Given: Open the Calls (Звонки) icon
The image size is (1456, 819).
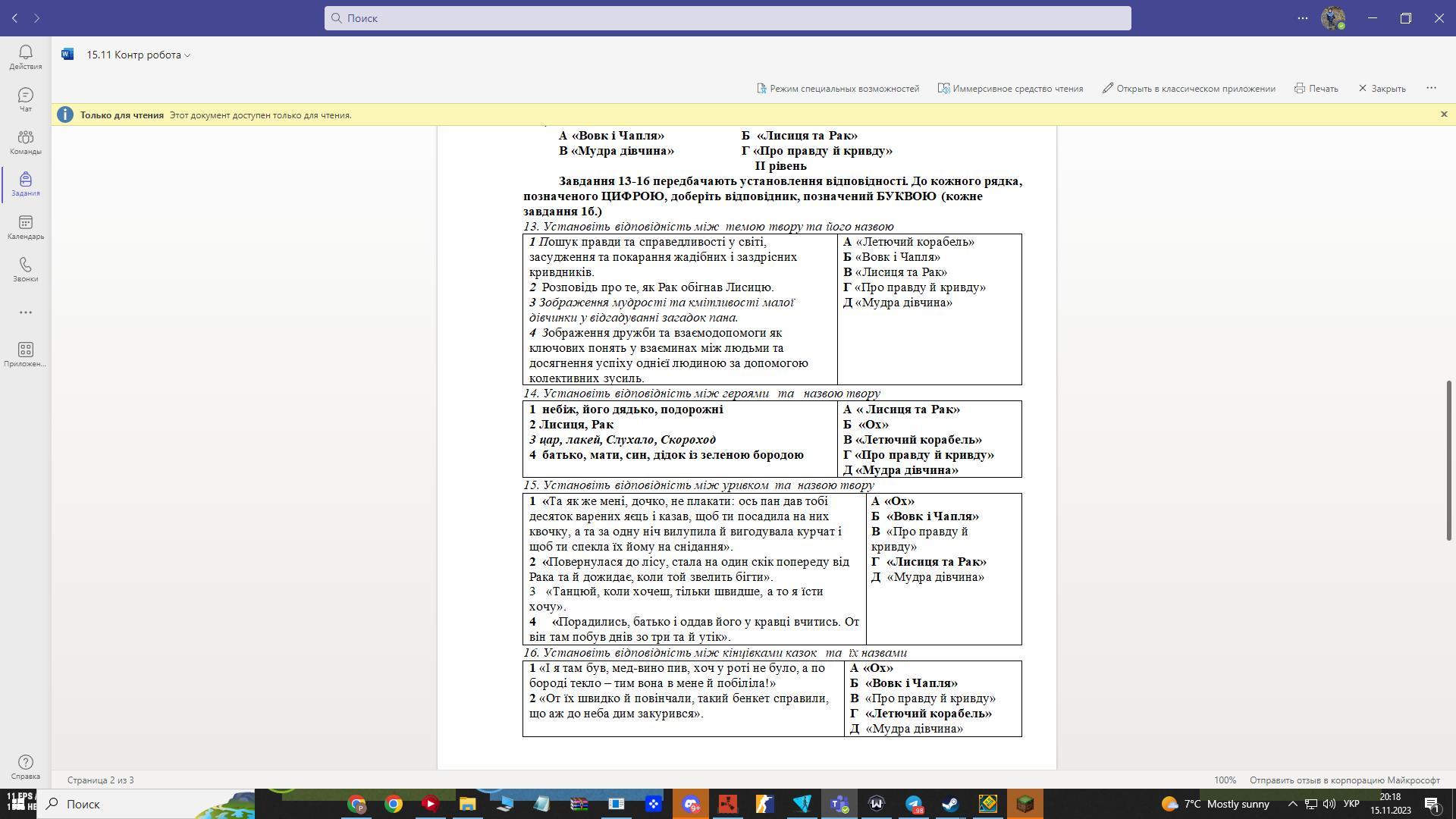Looking at the screenshot, I should tap(25, 269).
